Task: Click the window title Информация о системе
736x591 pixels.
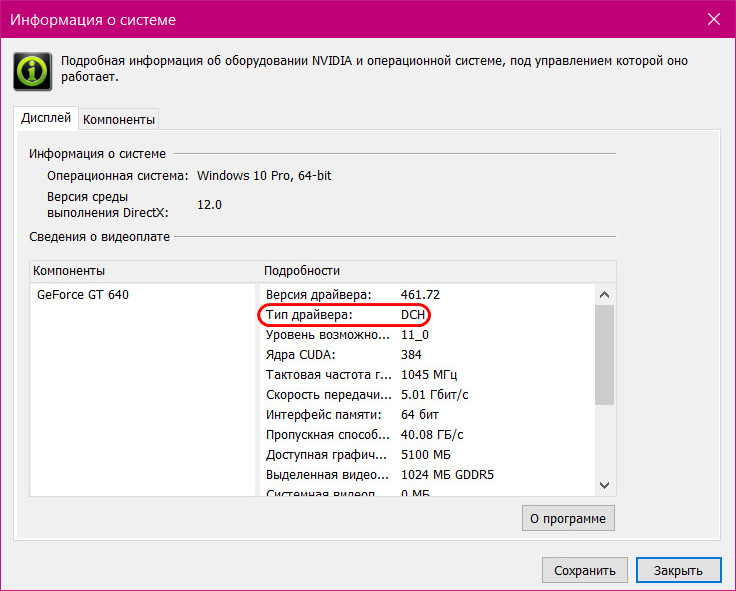Action: 93,20
